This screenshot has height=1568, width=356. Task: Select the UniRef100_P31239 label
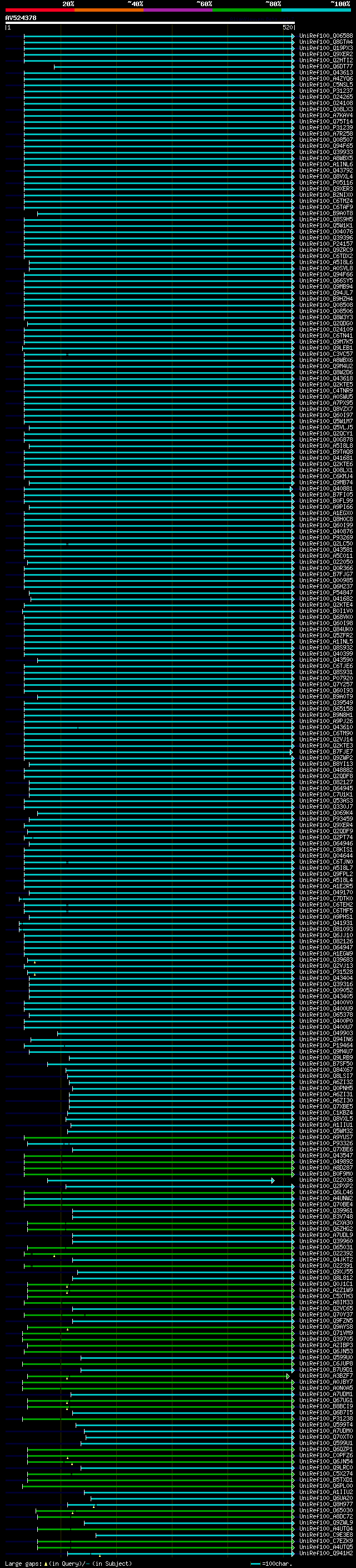[x=326, y=127]
